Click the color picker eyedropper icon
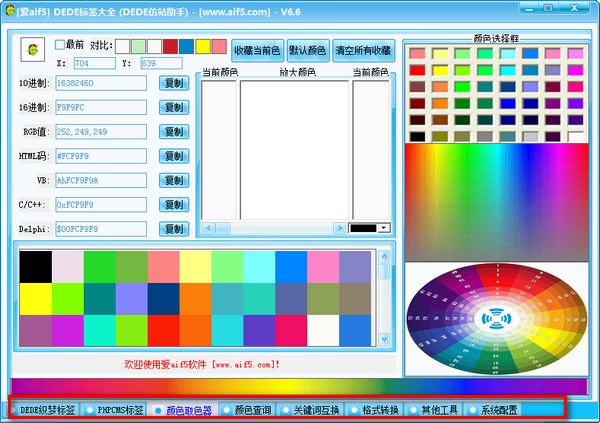This screenshot has height=423, width=600. (33, 48)
